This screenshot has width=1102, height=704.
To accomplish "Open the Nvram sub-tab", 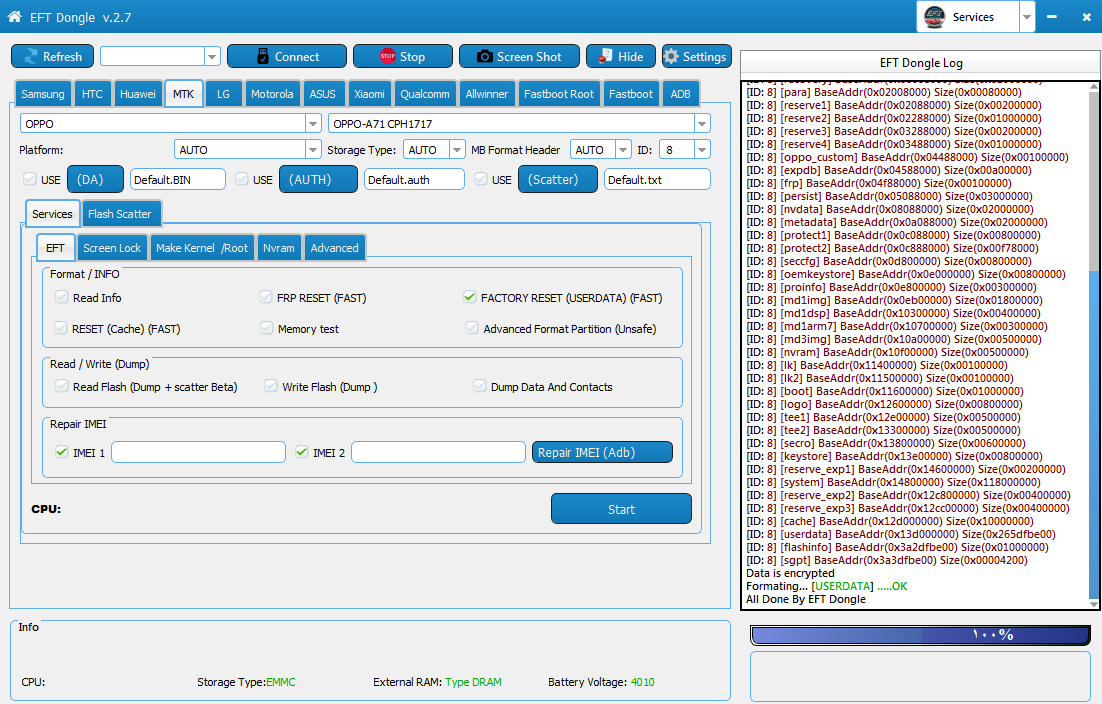I will (x=279, y=247).
